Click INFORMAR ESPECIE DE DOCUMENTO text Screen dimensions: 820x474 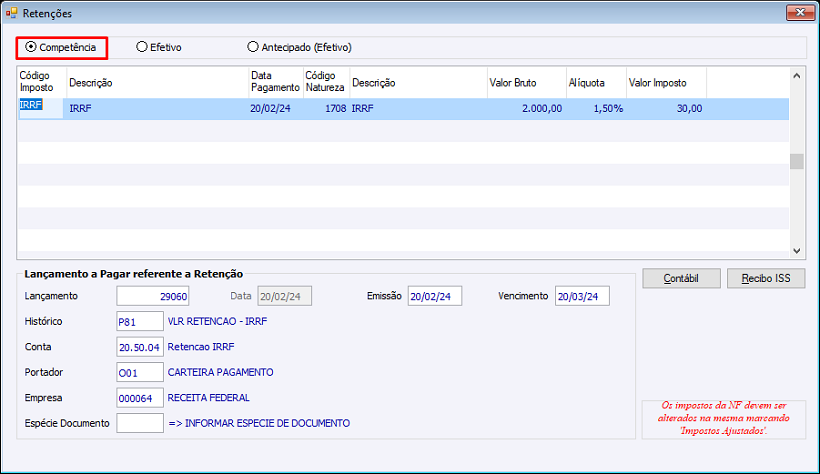pyautogui.click(x=259, y=423)
